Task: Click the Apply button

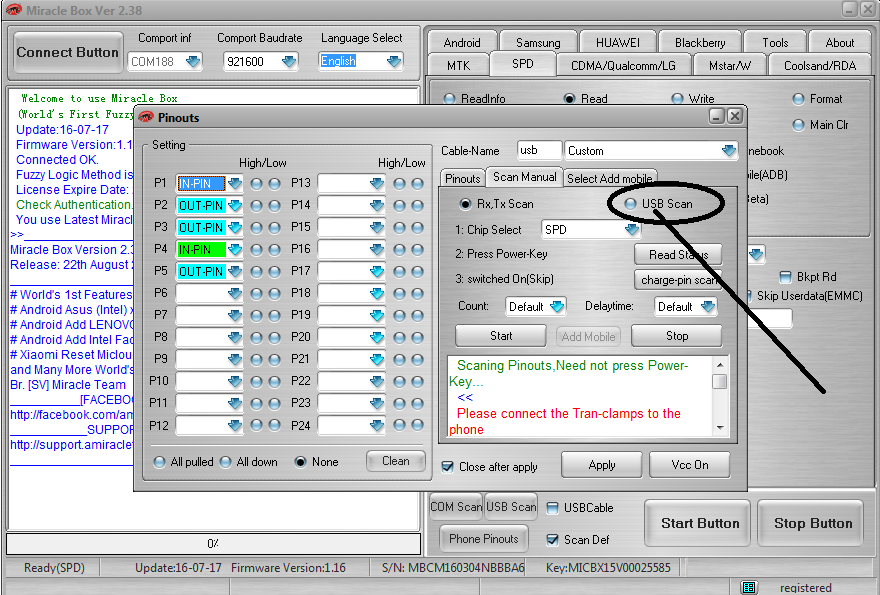Action: click(602, 465)
